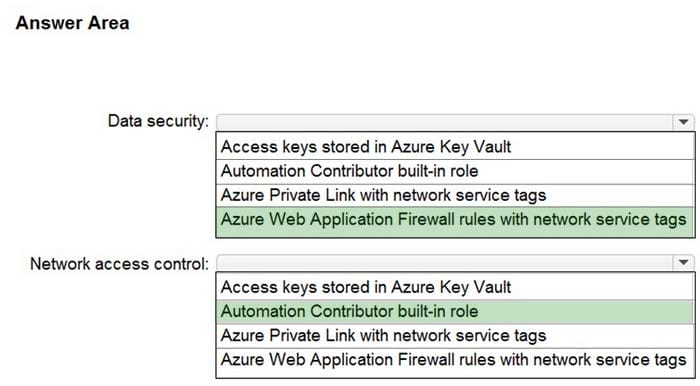The height and width of the screenshot is (386, 700).
Task: Click the Network access control label
Action: 119,264
